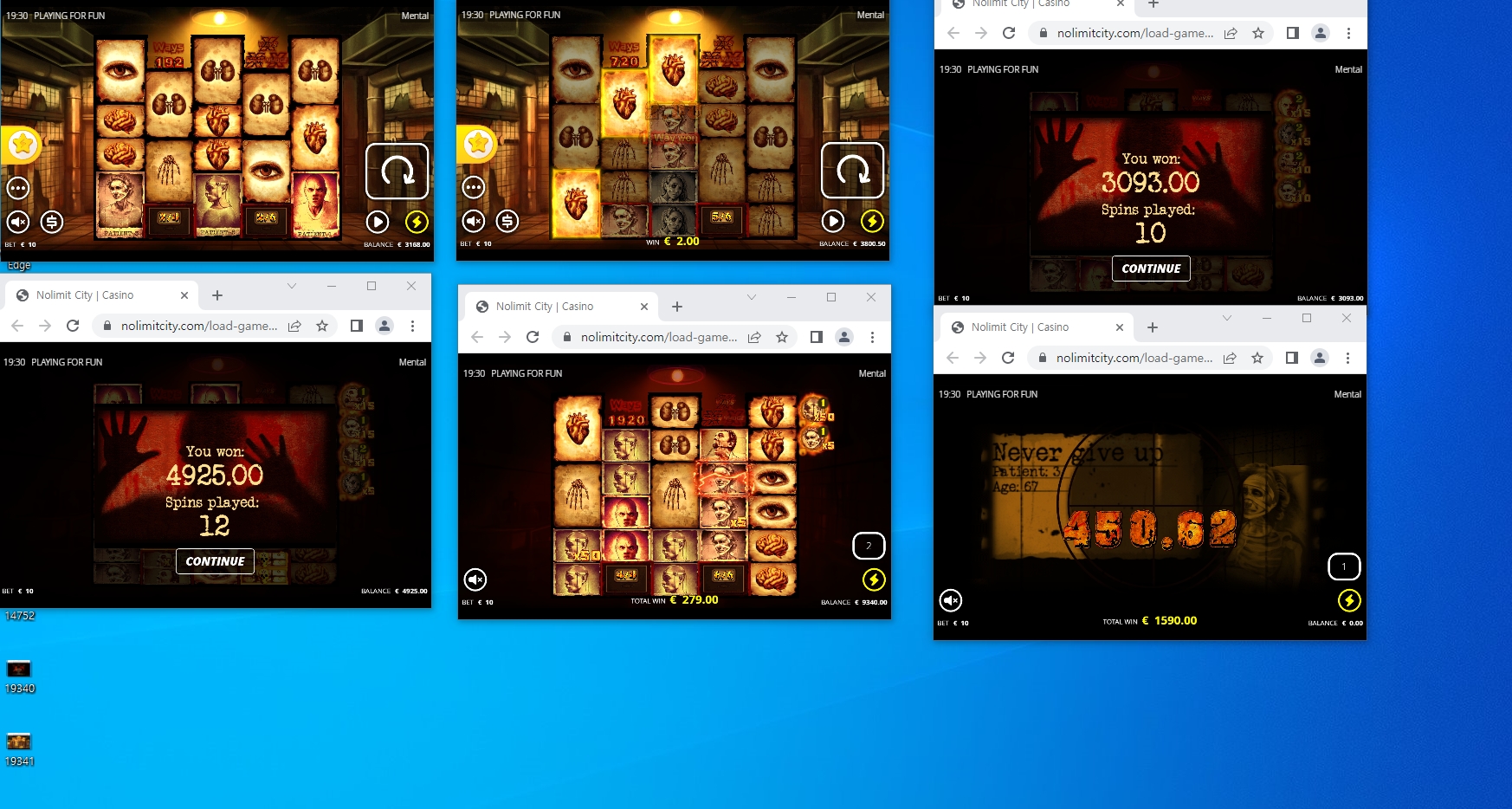1512x809 pixels.
Task: Open the yellow star feature in the 3168.00 balance game
Action: tap(23, 145)
